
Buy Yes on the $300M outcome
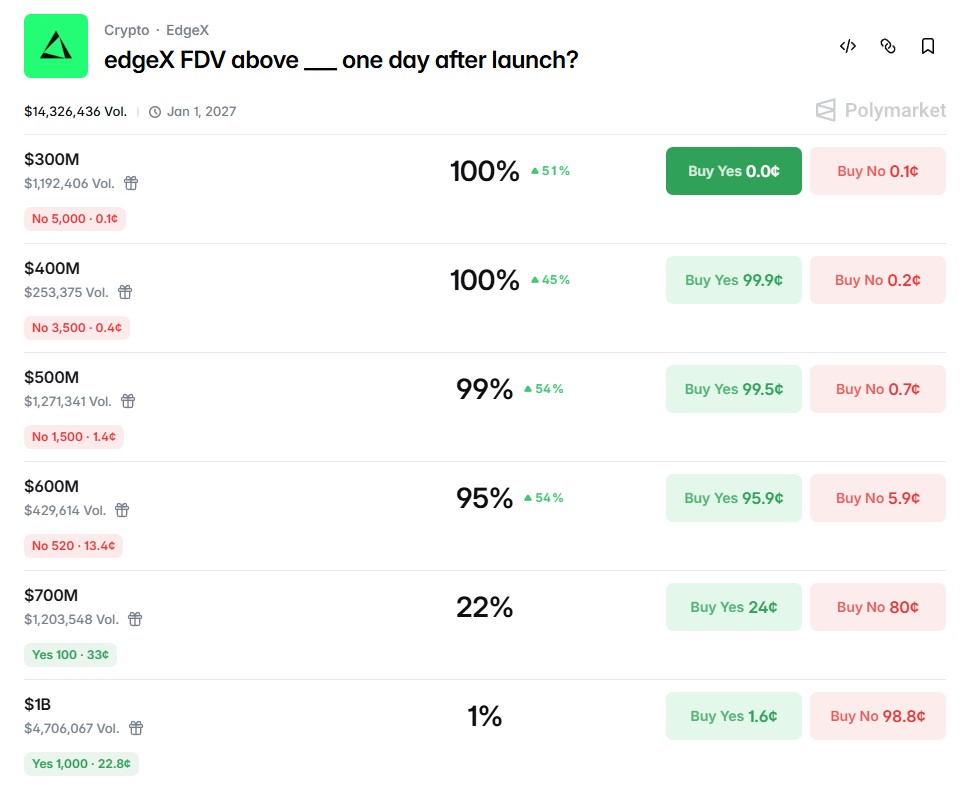[x=733, y=171]
